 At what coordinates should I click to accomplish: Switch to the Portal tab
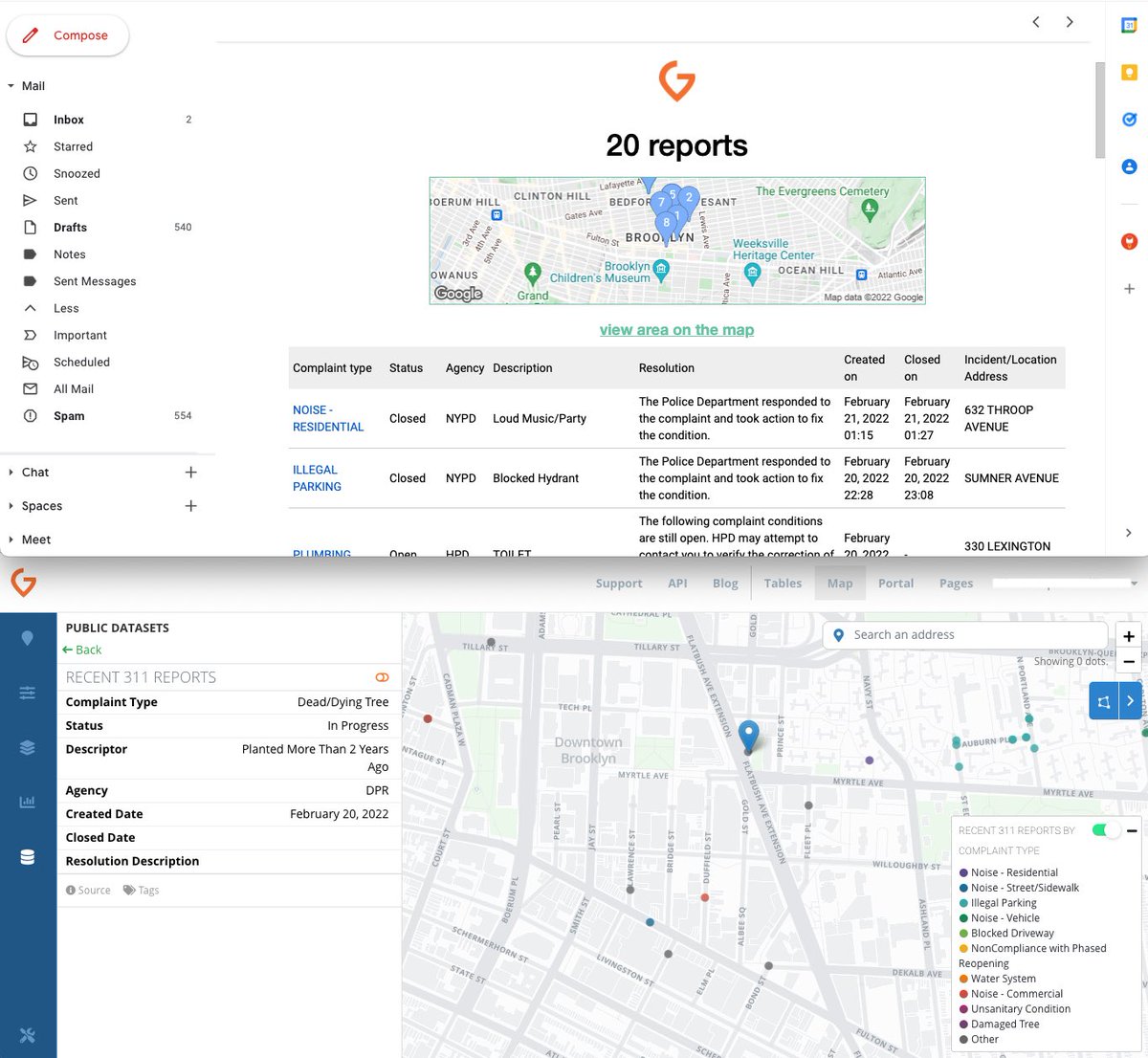pos(895,584)
